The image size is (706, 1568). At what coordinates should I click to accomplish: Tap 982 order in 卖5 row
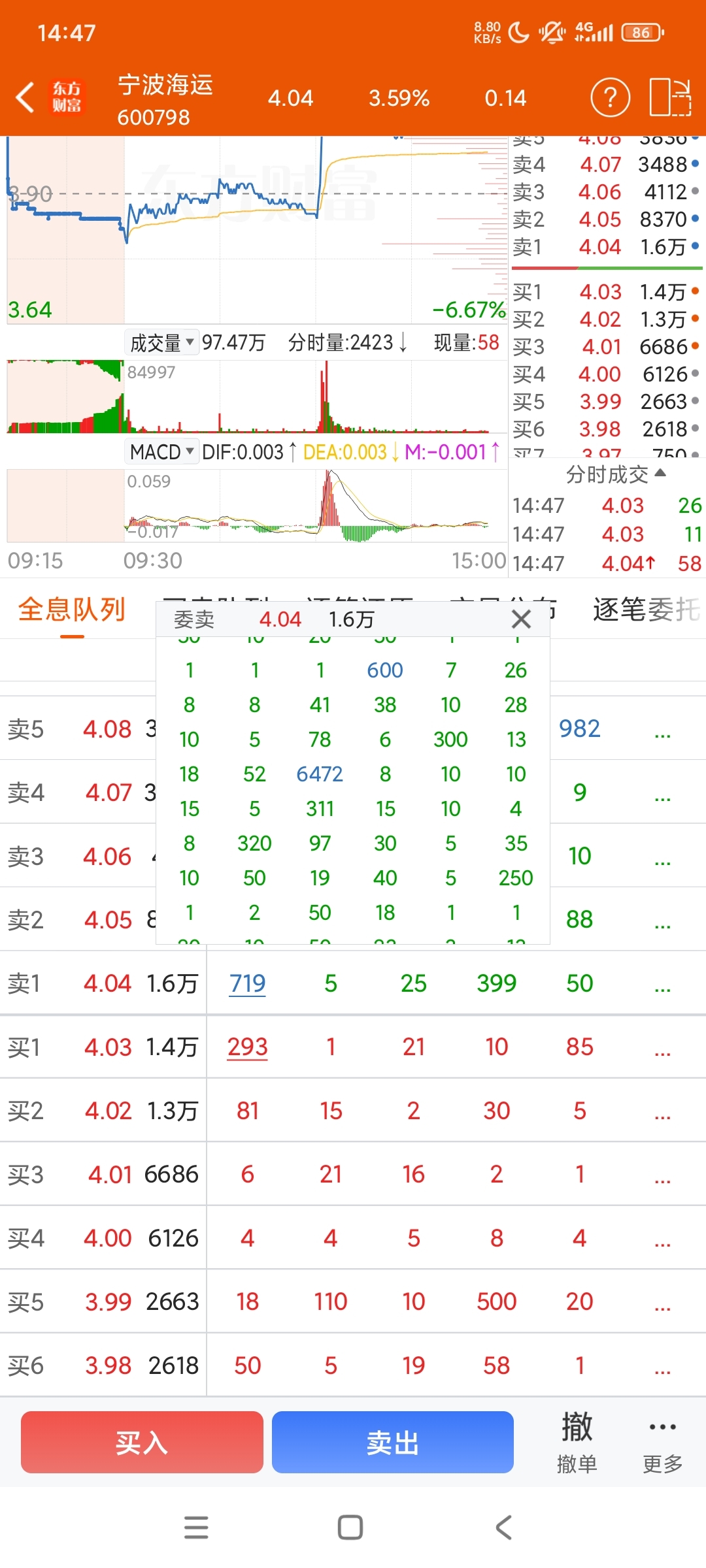579,728
